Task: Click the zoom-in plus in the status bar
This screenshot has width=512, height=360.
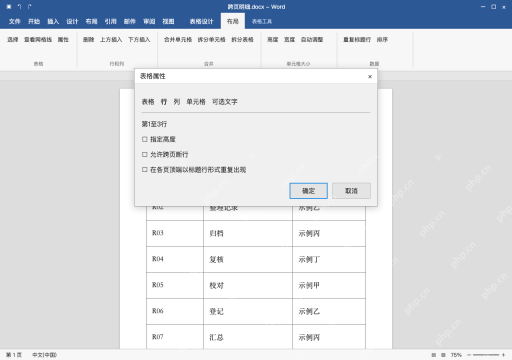Action: [503, 355]
